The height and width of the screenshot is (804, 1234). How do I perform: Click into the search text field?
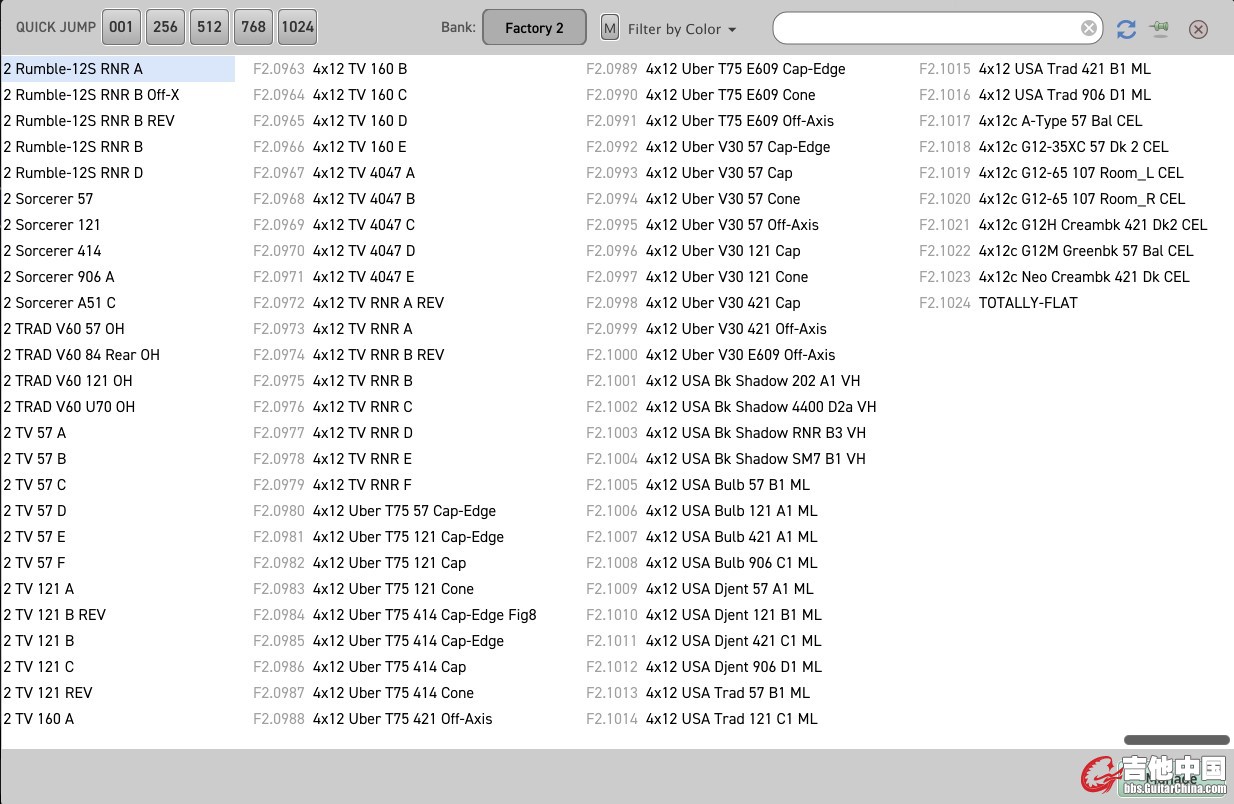(927, 28)
